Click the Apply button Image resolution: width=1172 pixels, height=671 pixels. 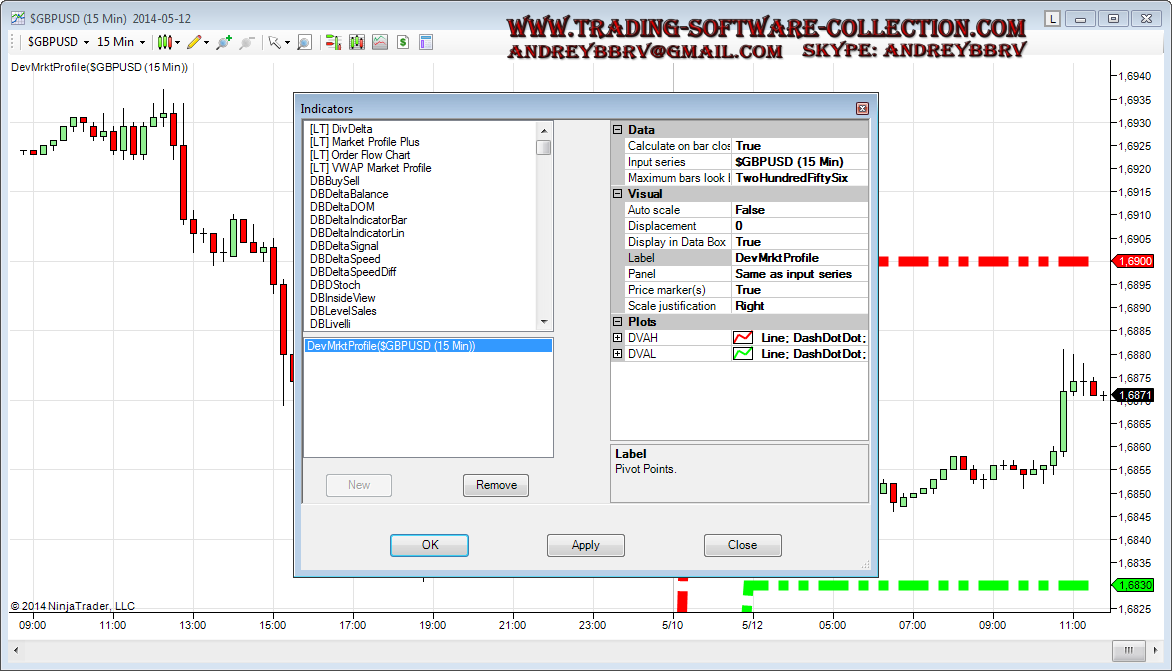pos(585,545)
